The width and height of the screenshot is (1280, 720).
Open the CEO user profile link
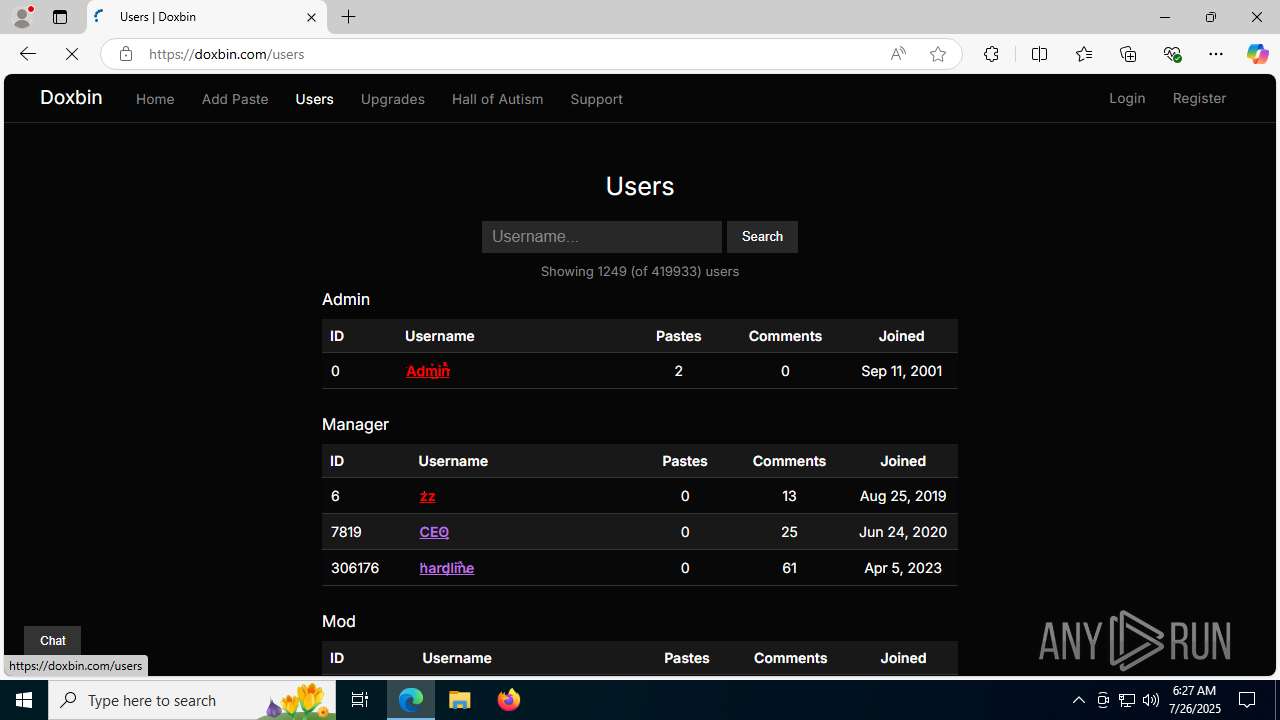(434, 532)
